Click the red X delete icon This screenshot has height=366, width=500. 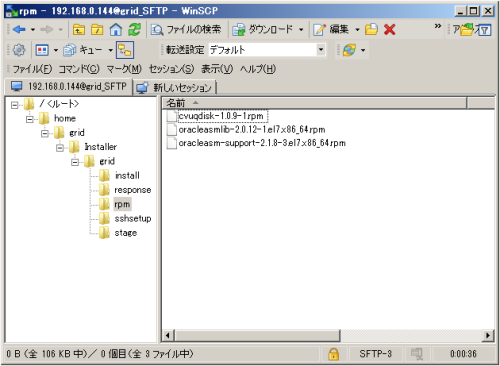point(389,30)
